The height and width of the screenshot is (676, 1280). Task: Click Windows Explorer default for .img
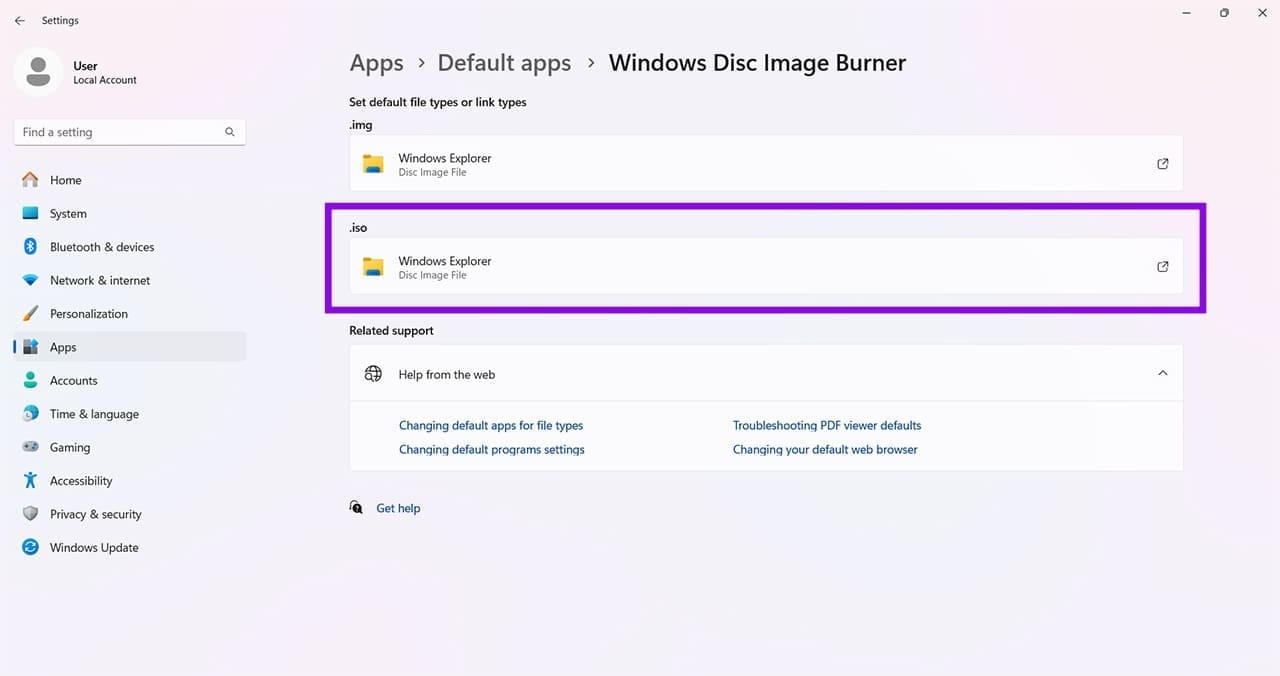pyautogui.click(x=766, y=164)
